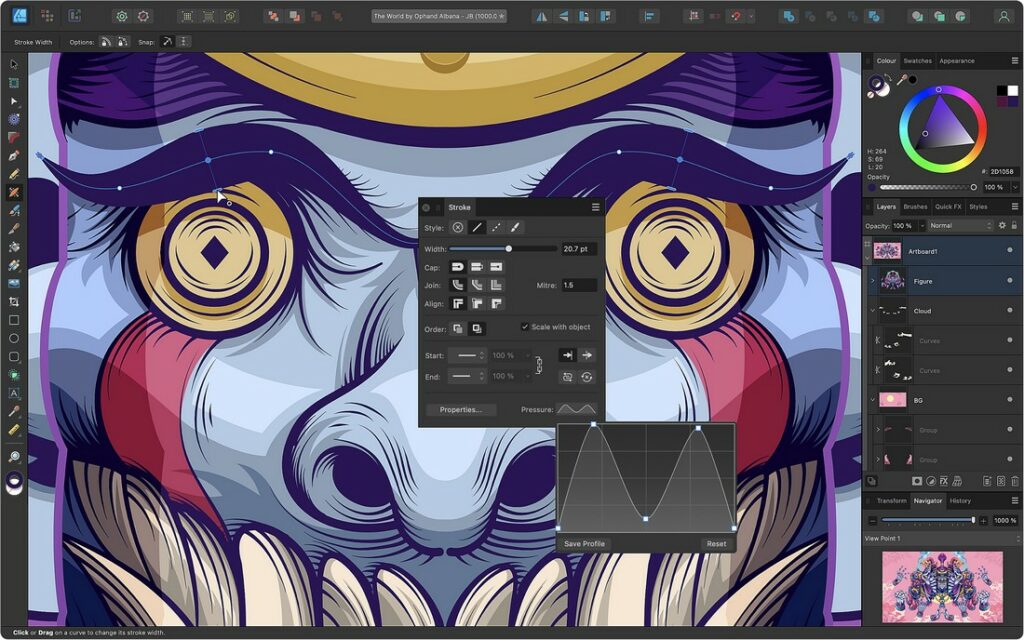Toggle visibility of the Cloud layer
The height and width of the screenshot is (640, 1024).
pyautogui.click(x=1010, y=311)
